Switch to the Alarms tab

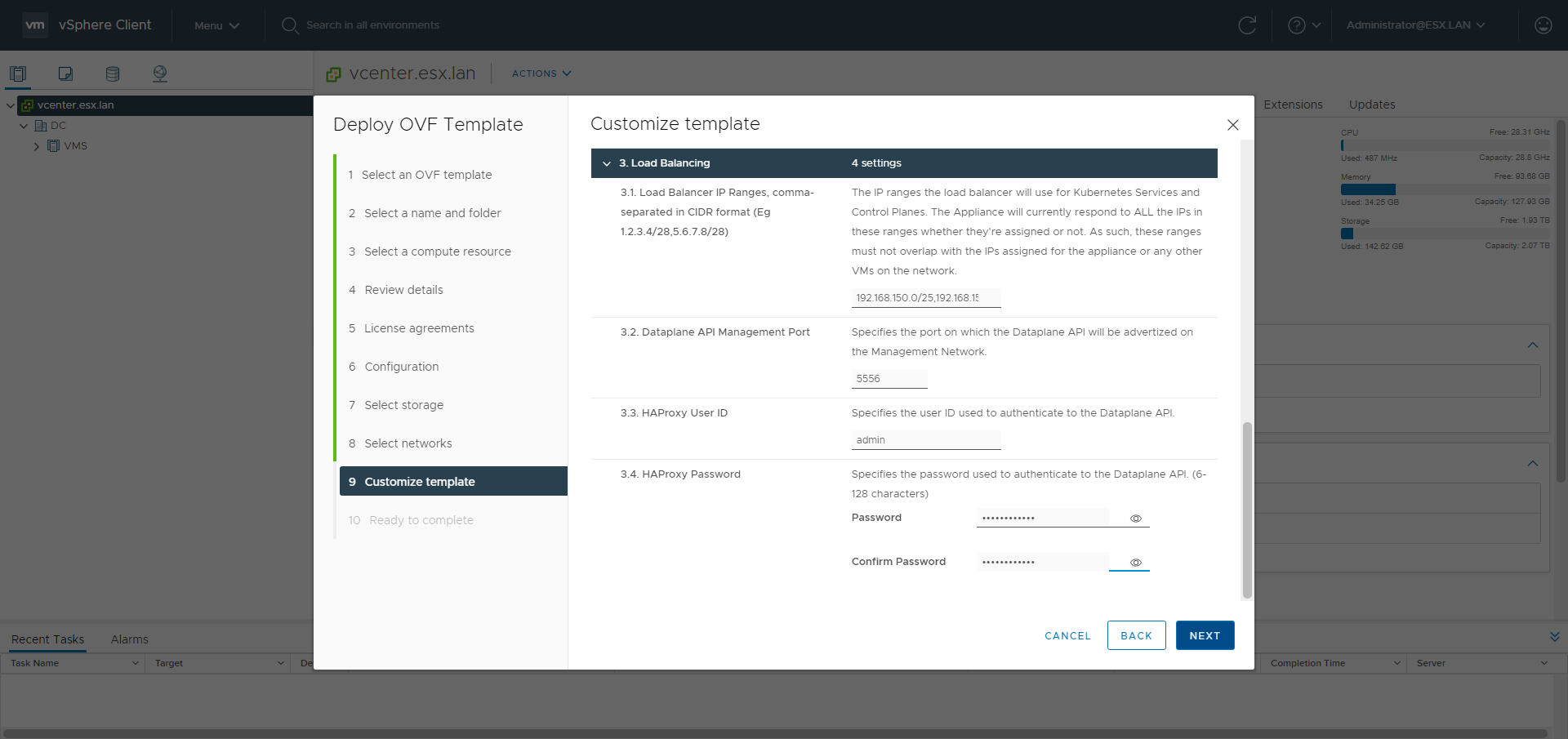129,639
